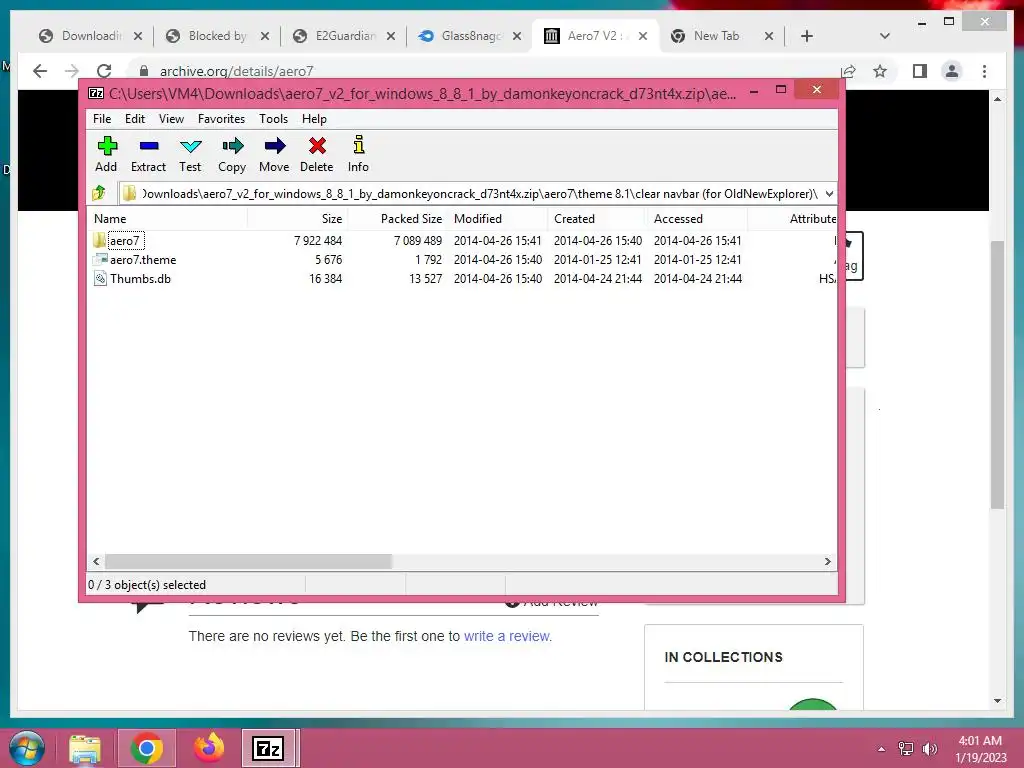Open a new Chrome tab
1024x768 pixels.
click(807, 36)
